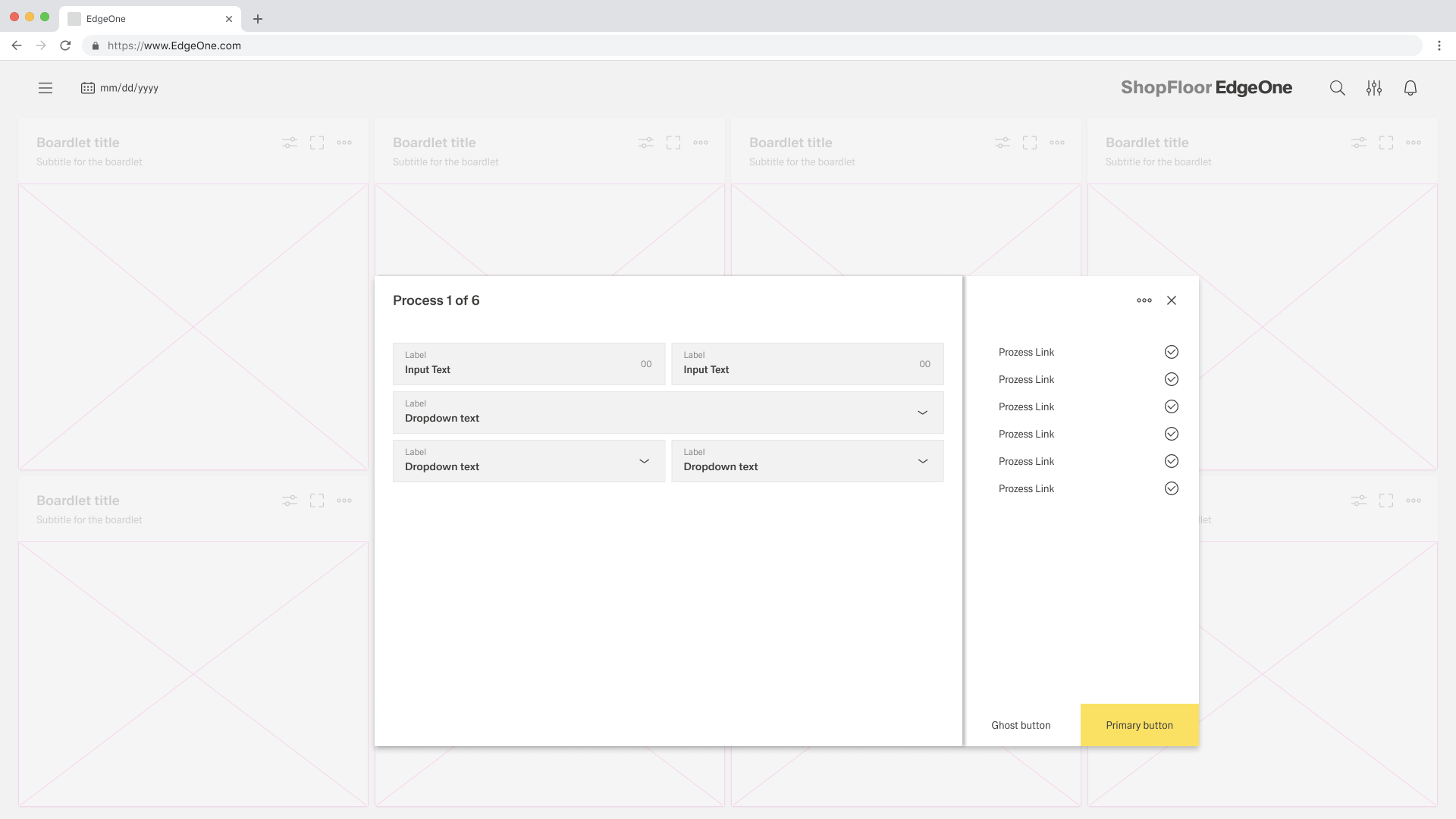Open the bottom-left Dropdown text chevron
This screenshot has width=1456, height=819.
pyautogui.click(x=644, y=461)
